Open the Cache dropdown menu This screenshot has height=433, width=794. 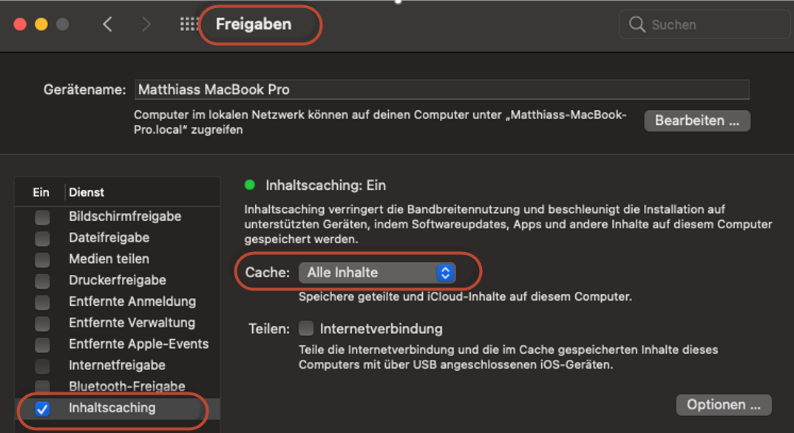pyautogui.click(x=377, y=272)
